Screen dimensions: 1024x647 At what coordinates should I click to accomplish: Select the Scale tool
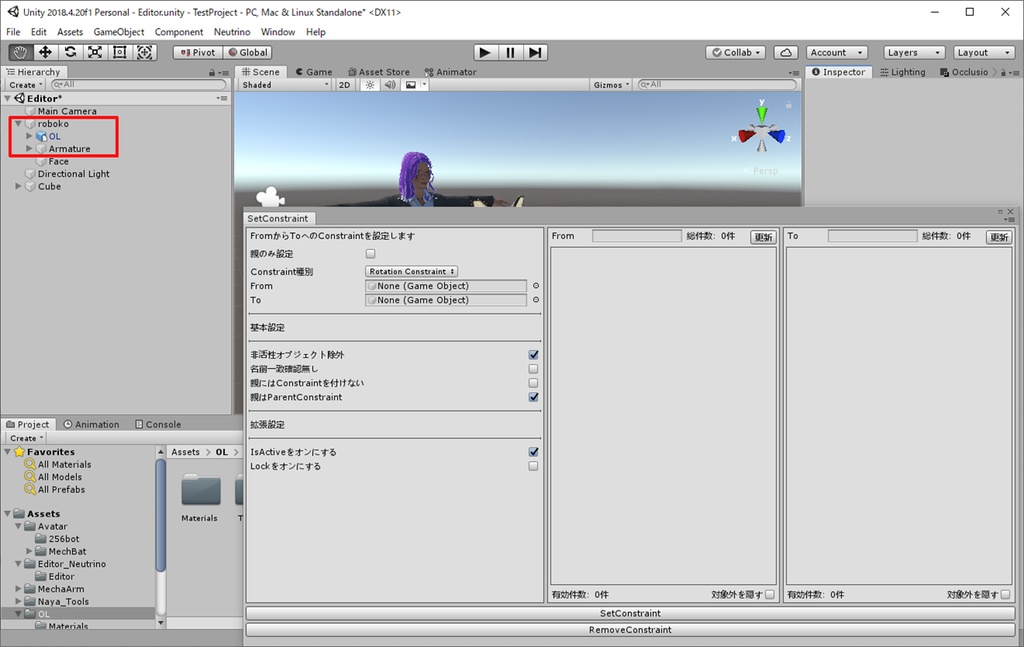[x=94, y=52]
